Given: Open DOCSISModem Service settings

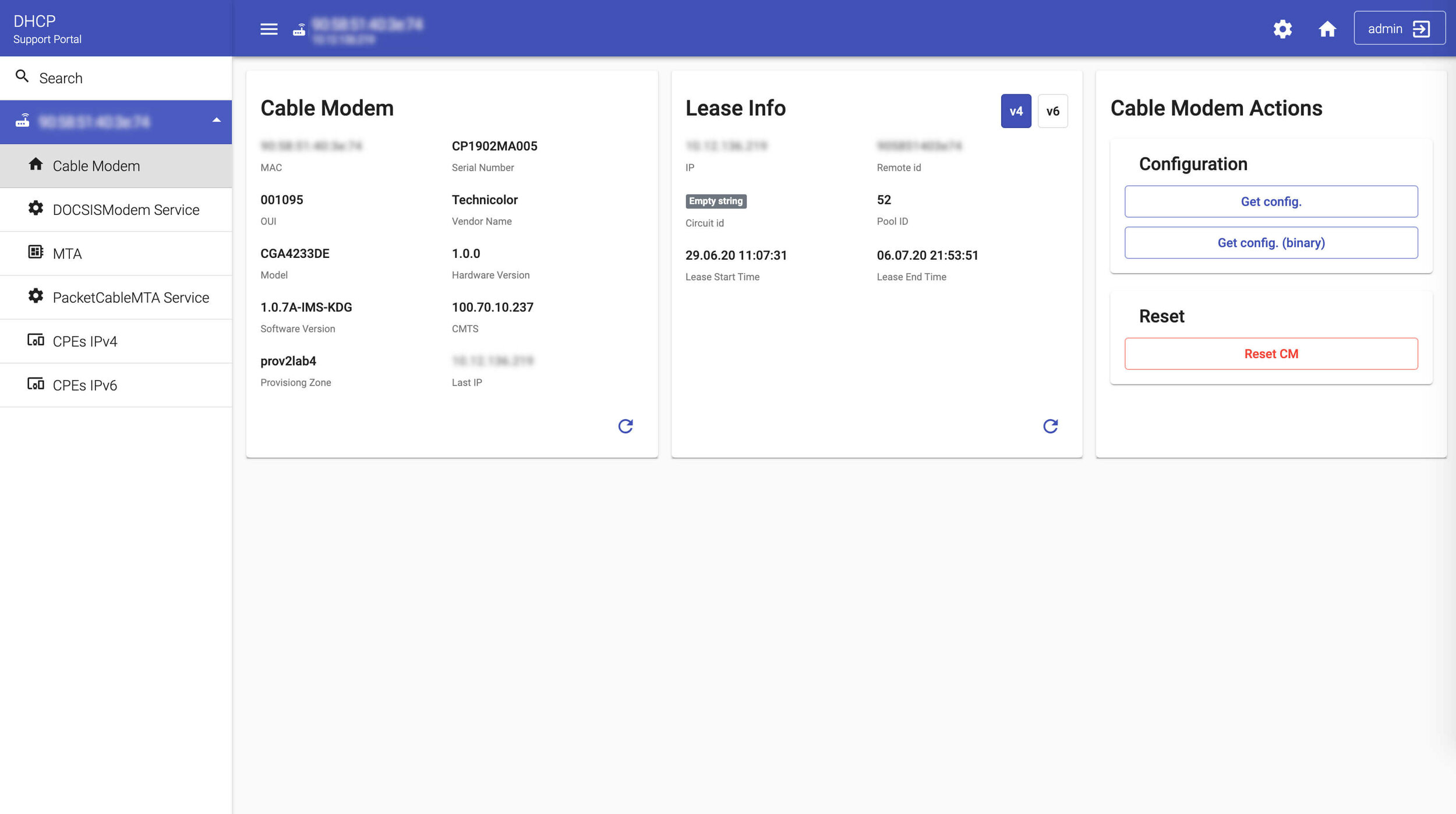Looking at the screenshot, I should (x=125, y=209).
